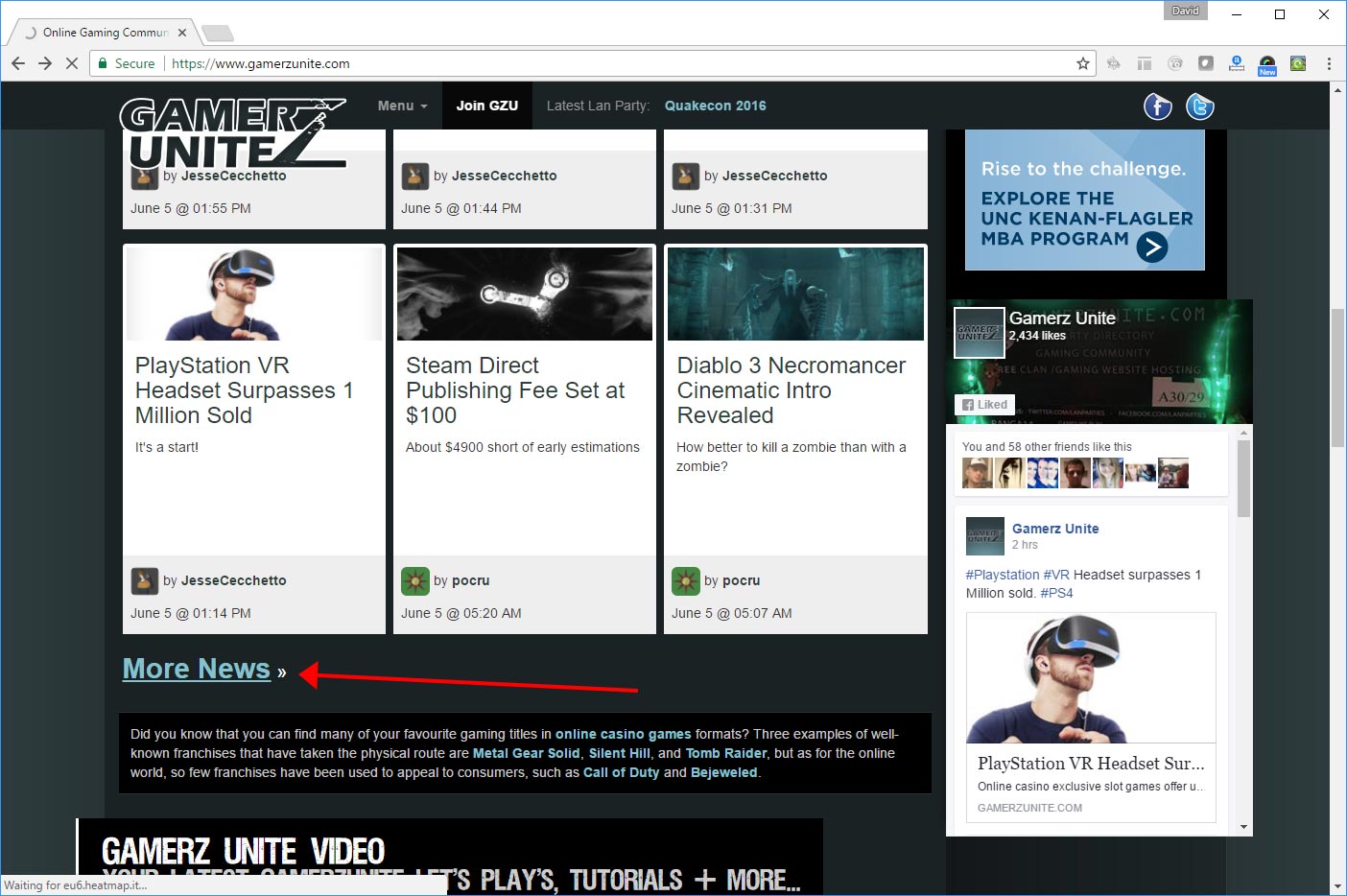The width and height of the screenshot is (1347, 896).
Task: Click the #PS4 hashtag
Action: coord(1056,593)
